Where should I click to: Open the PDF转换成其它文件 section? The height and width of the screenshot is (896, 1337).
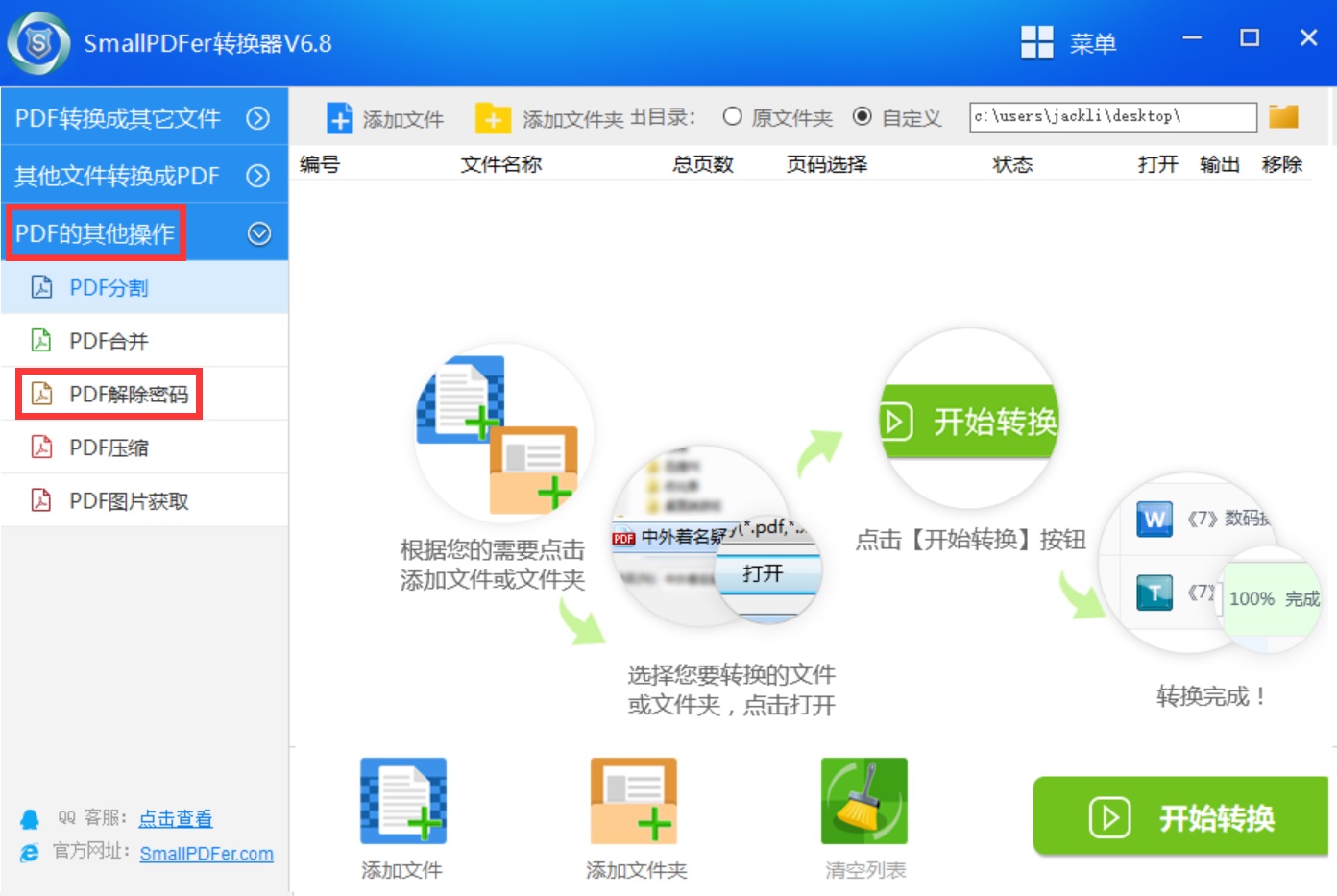(x=144, y=117)
